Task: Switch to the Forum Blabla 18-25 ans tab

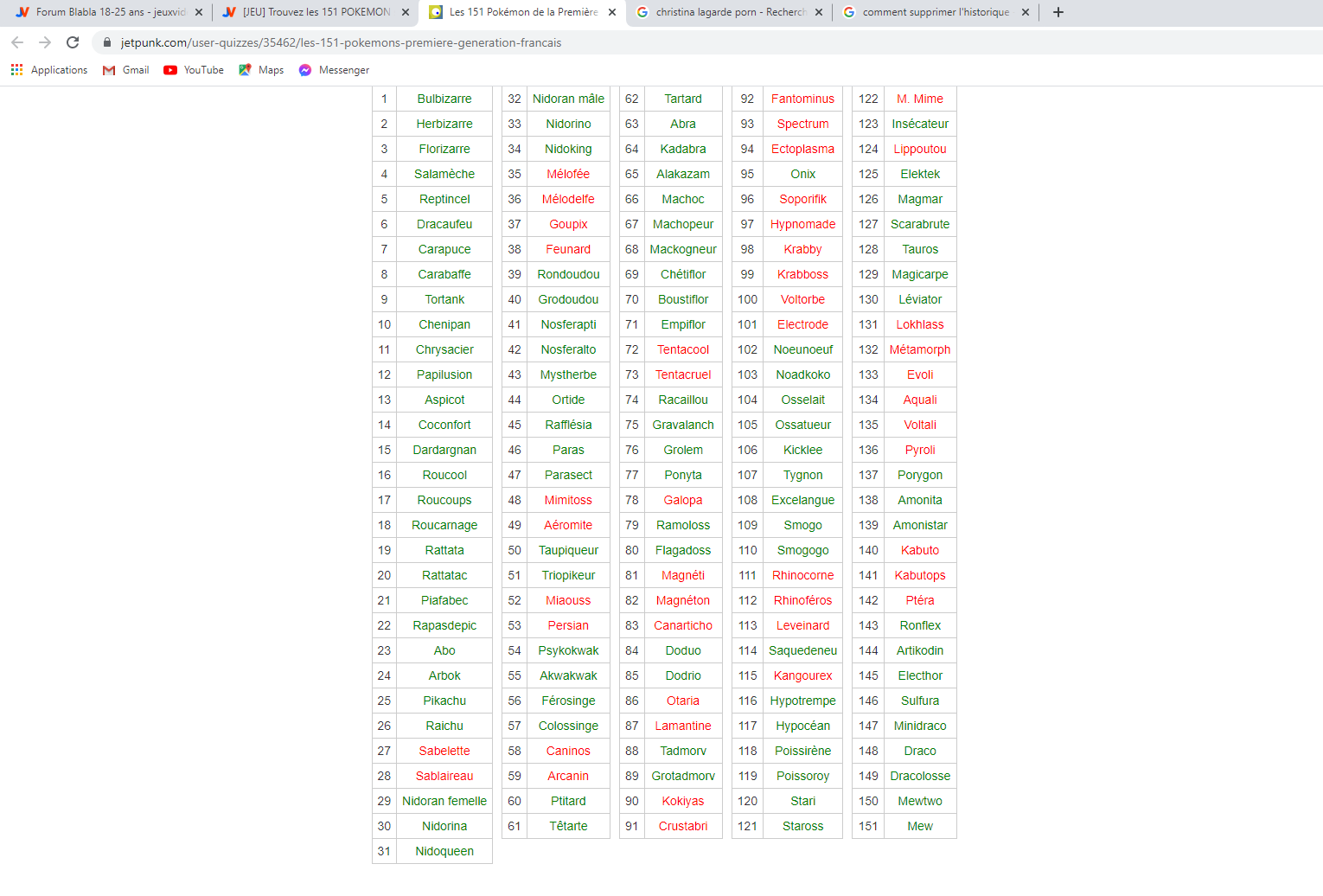Action: coord(102,12)
